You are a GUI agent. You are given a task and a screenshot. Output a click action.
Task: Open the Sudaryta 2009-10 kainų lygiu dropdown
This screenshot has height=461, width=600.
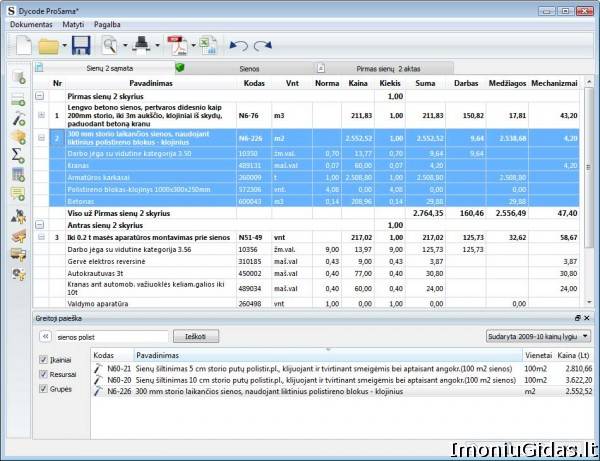pos(538,337)
